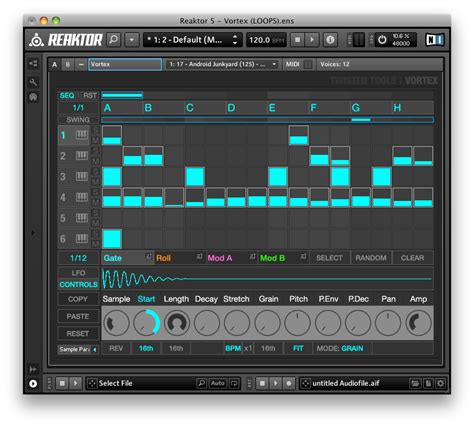Click the minimize dash button next to B

[81, 64]
